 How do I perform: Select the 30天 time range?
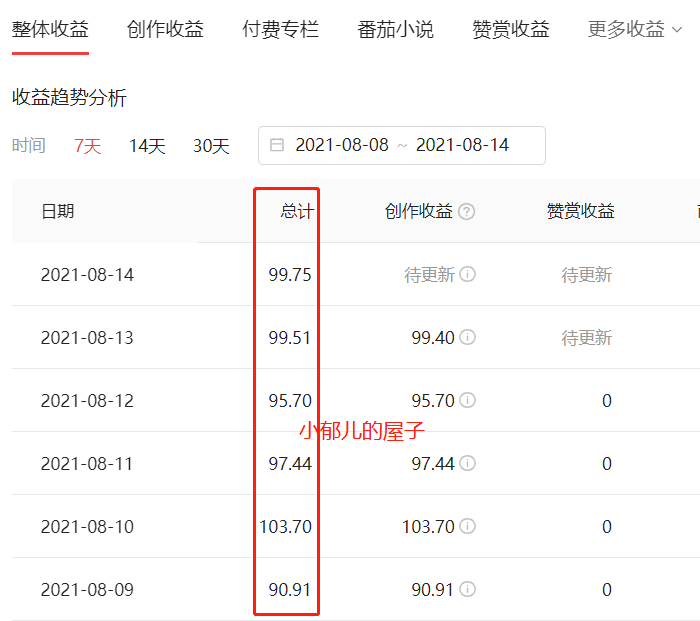point(211,146)
